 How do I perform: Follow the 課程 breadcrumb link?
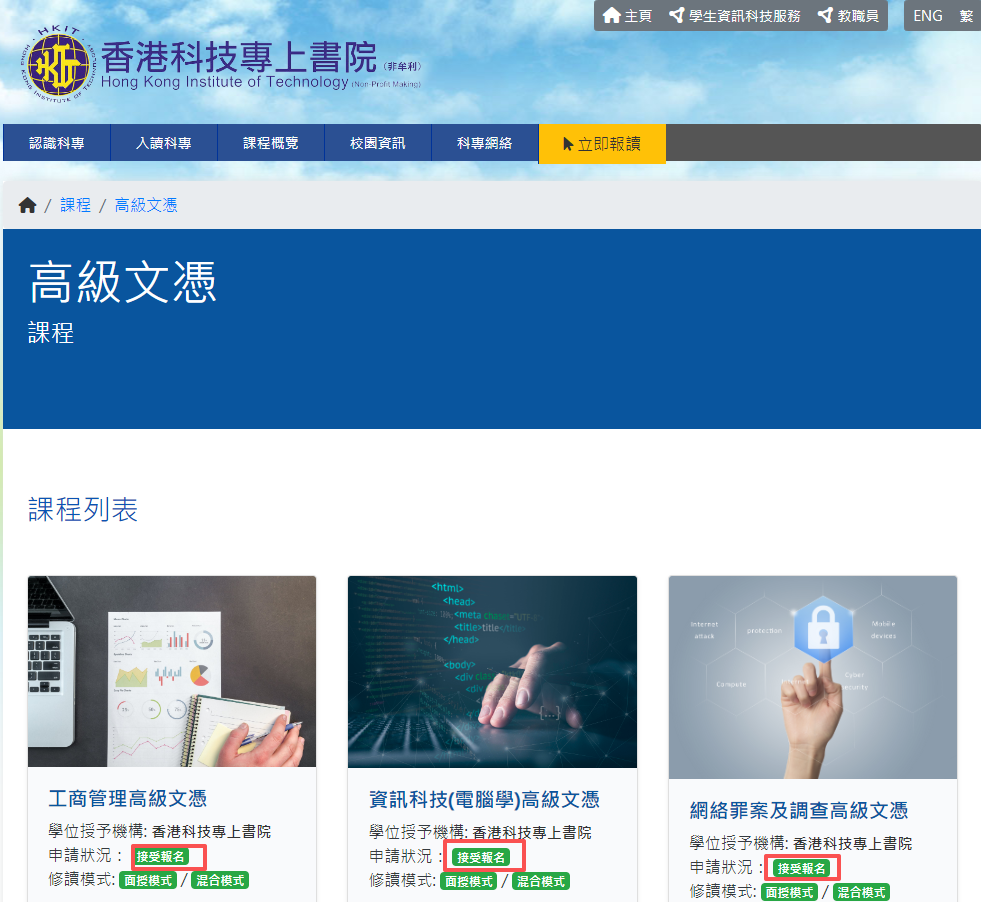(76, 204)
